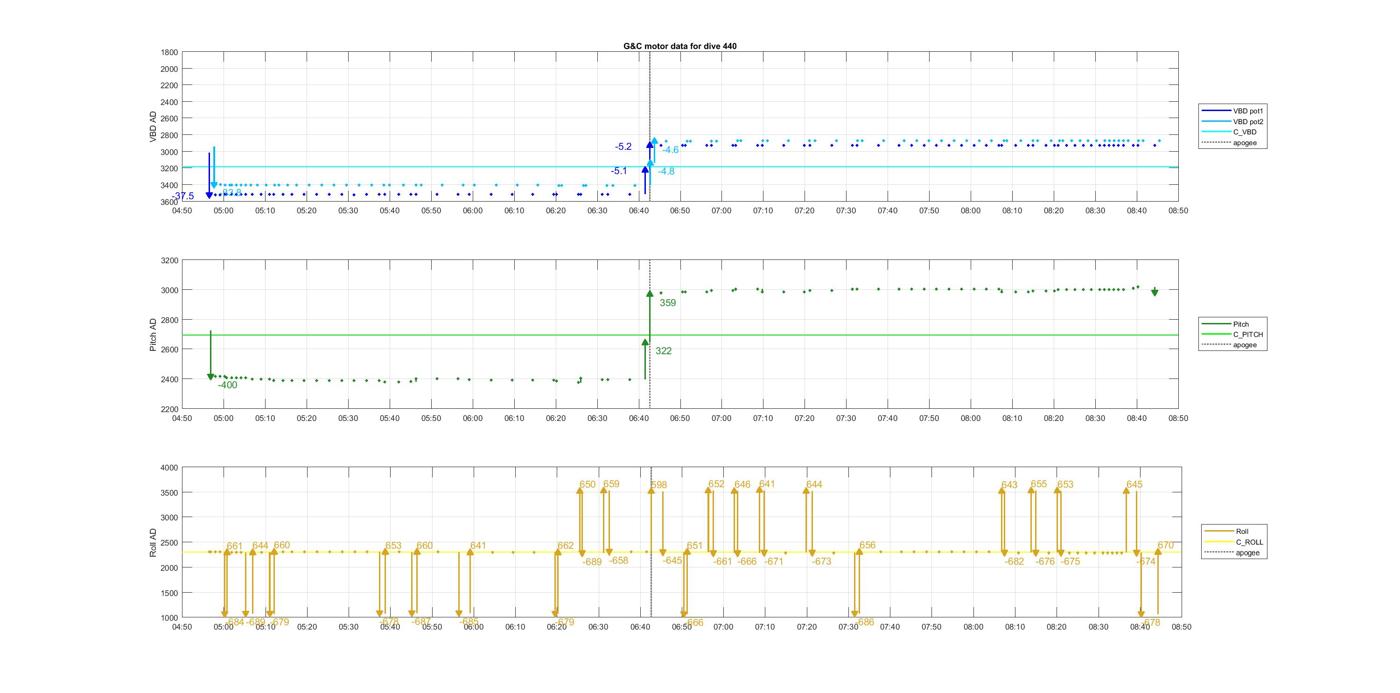Click the '-4.8' VBD annotation

(666, 172)
